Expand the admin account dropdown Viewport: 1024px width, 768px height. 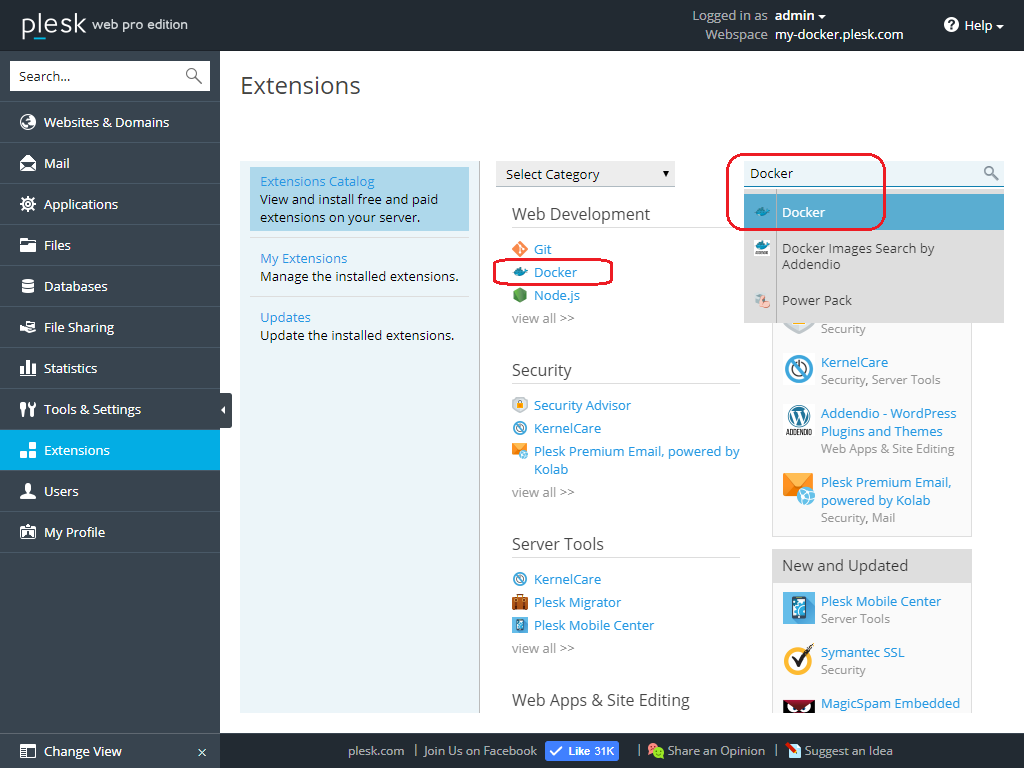point(801,16)
